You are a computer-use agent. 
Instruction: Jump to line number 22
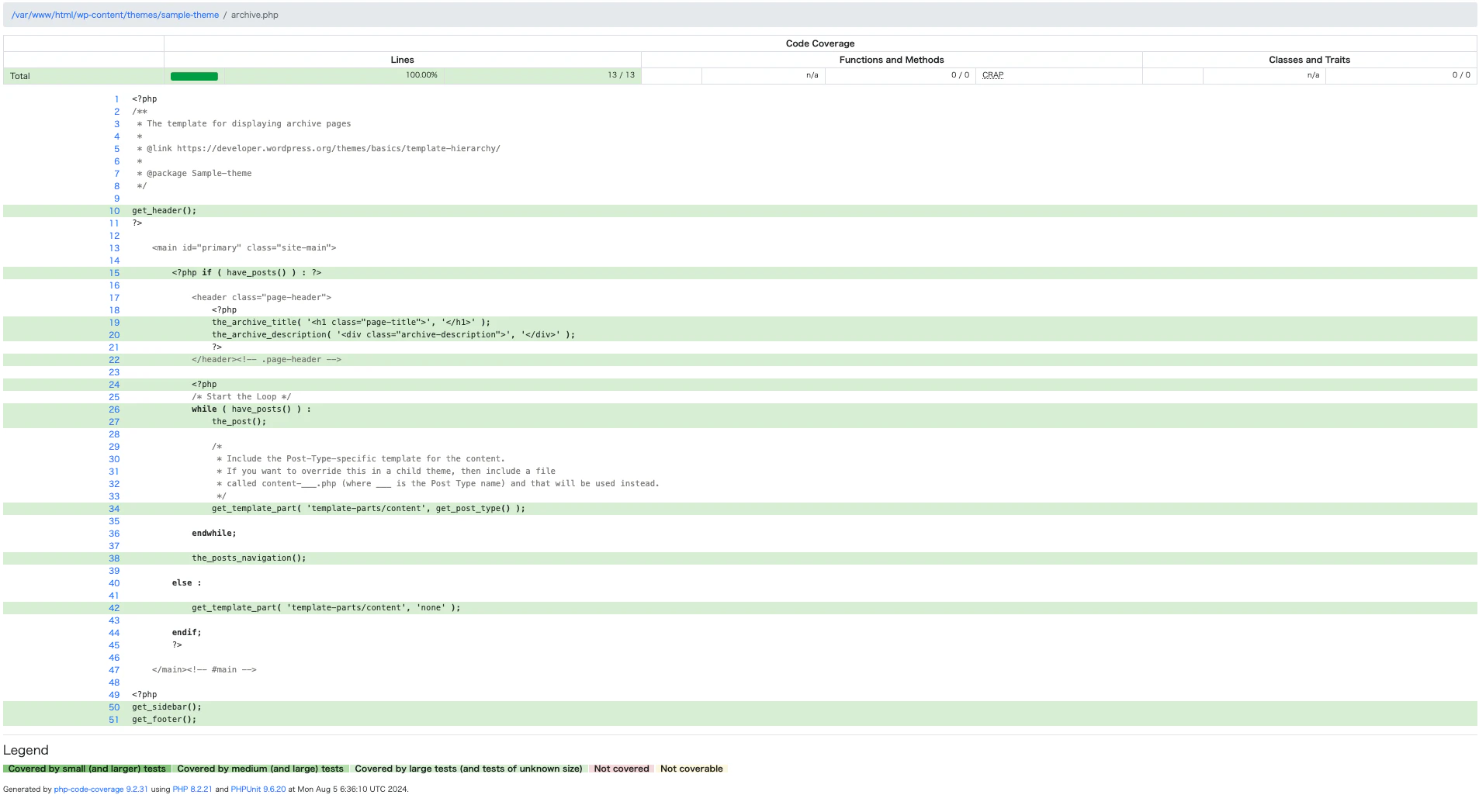point(114,360)
